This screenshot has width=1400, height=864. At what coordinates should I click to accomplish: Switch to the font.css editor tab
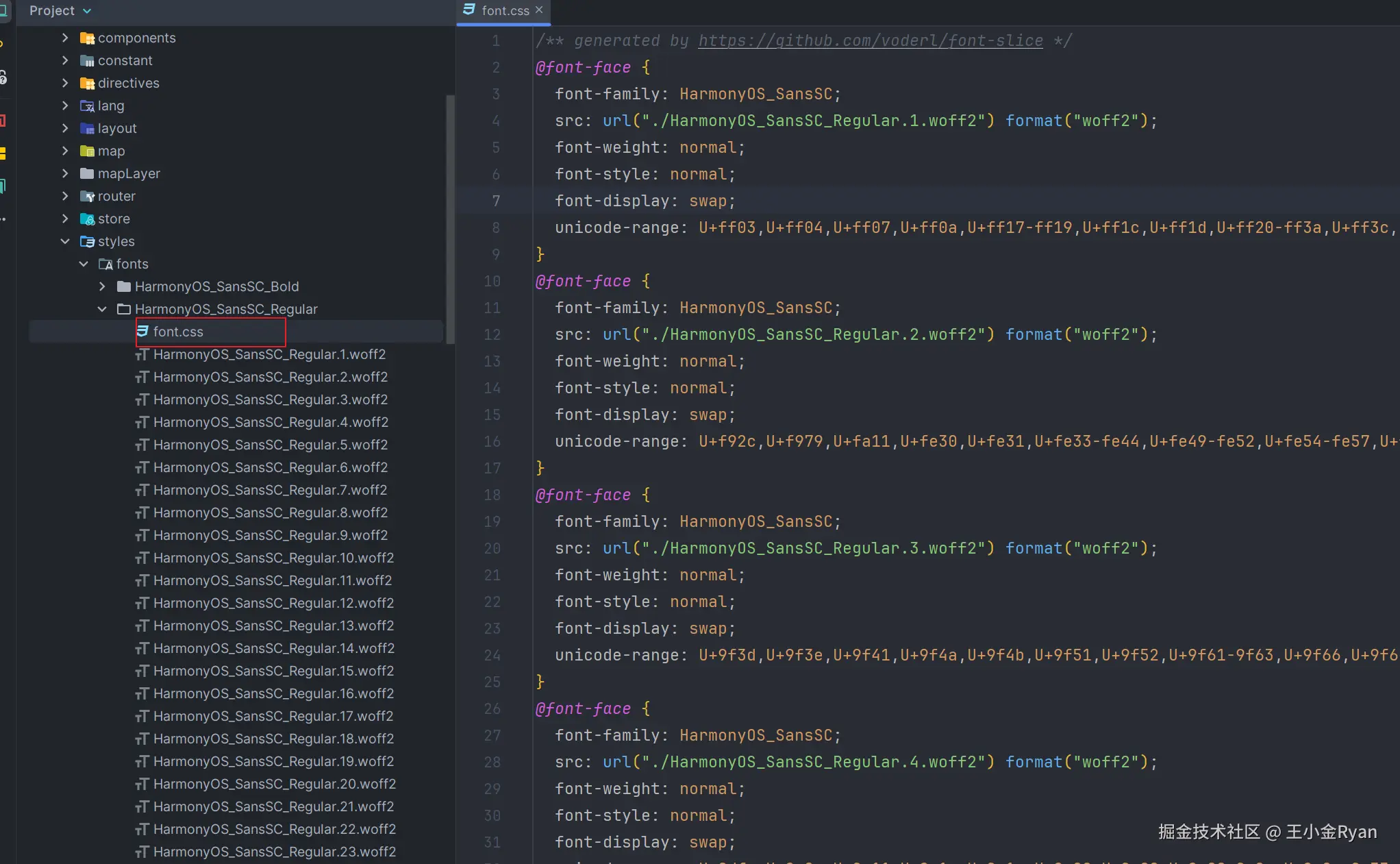[x=505, y=11]
